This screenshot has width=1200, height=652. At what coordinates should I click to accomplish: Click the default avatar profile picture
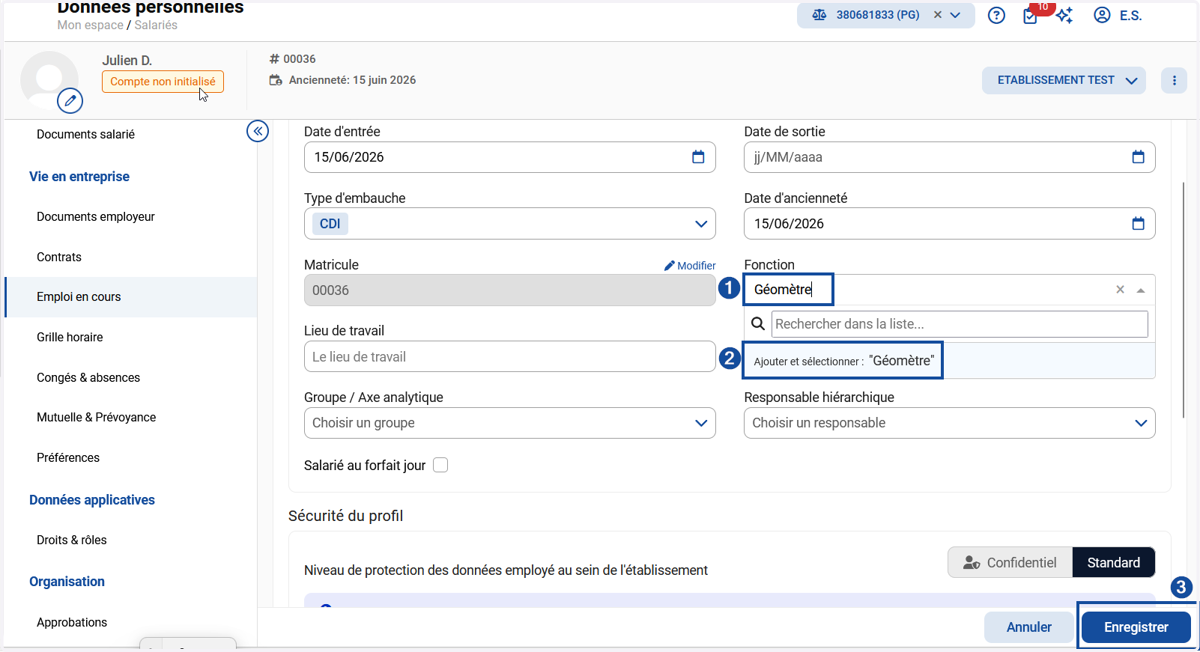pos(49,78)
